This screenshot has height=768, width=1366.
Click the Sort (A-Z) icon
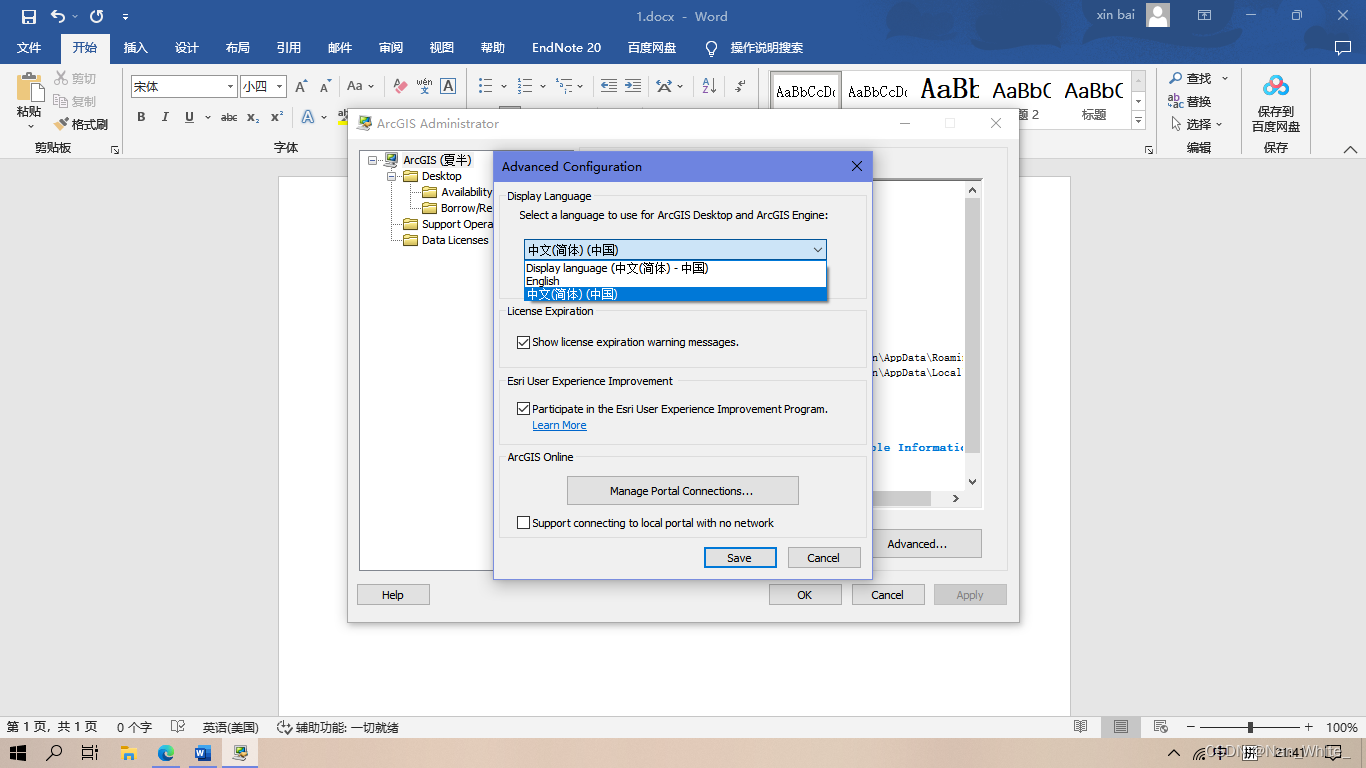pyautogui.click(x=709, y=86)
